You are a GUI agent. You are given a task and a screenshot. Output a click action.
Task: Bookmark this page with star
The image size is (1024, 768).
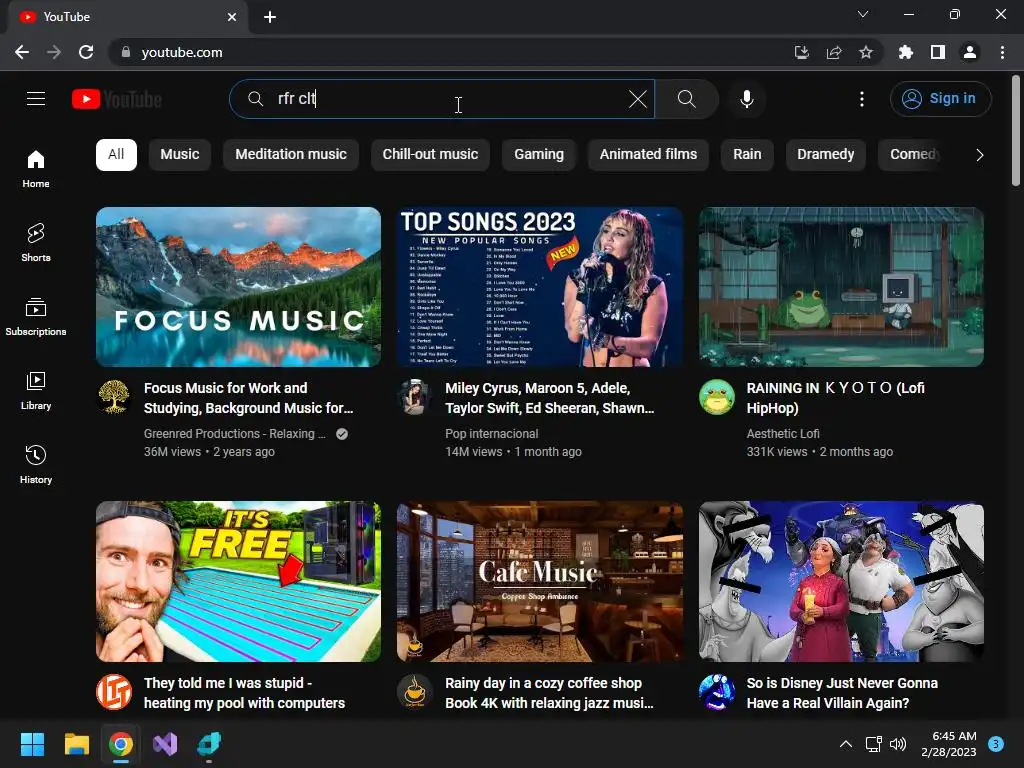(866, 52)
